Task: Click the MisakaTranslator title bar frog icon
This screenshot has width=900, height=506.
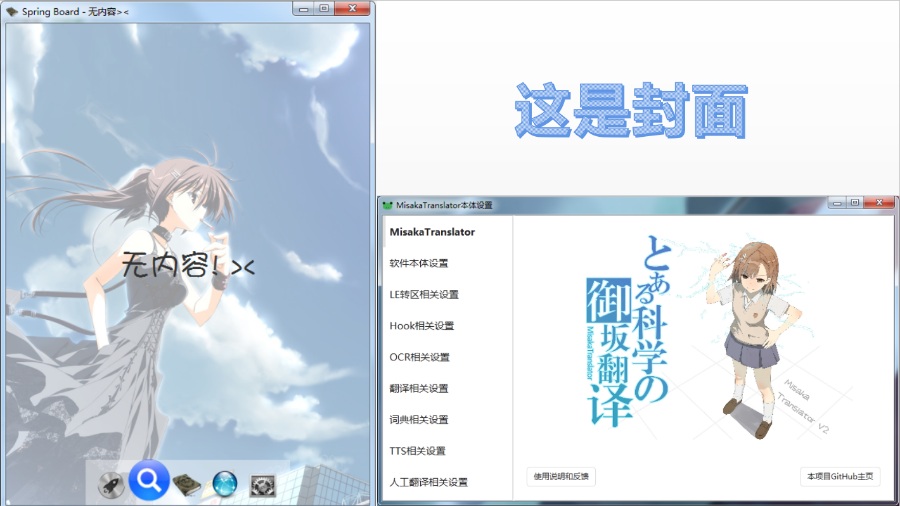Action: point(387,205)
